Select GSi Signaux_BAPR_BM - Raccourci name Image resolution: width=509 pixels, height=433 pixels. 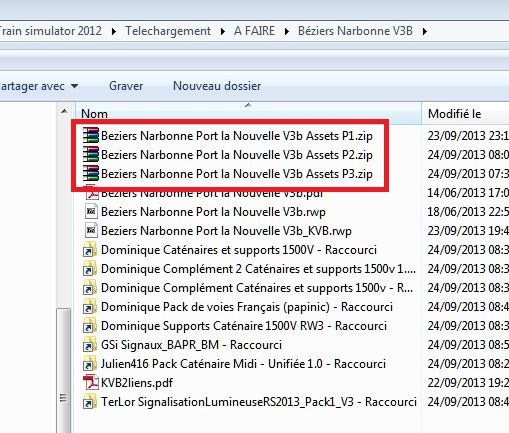pyautogui.click(x=191, y=345)
